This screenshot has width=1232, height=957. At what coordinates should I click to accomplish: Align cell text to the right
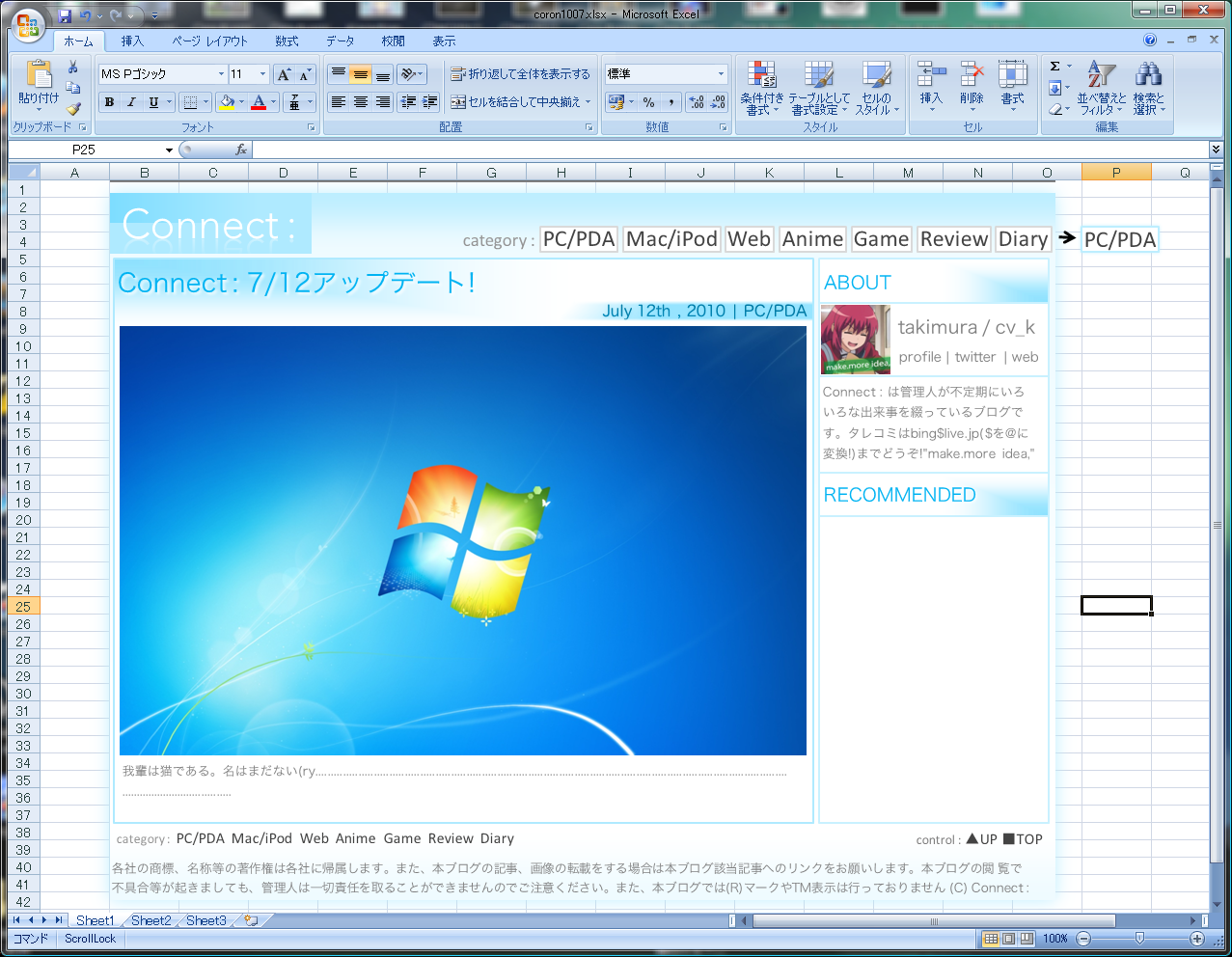(382, 102)
